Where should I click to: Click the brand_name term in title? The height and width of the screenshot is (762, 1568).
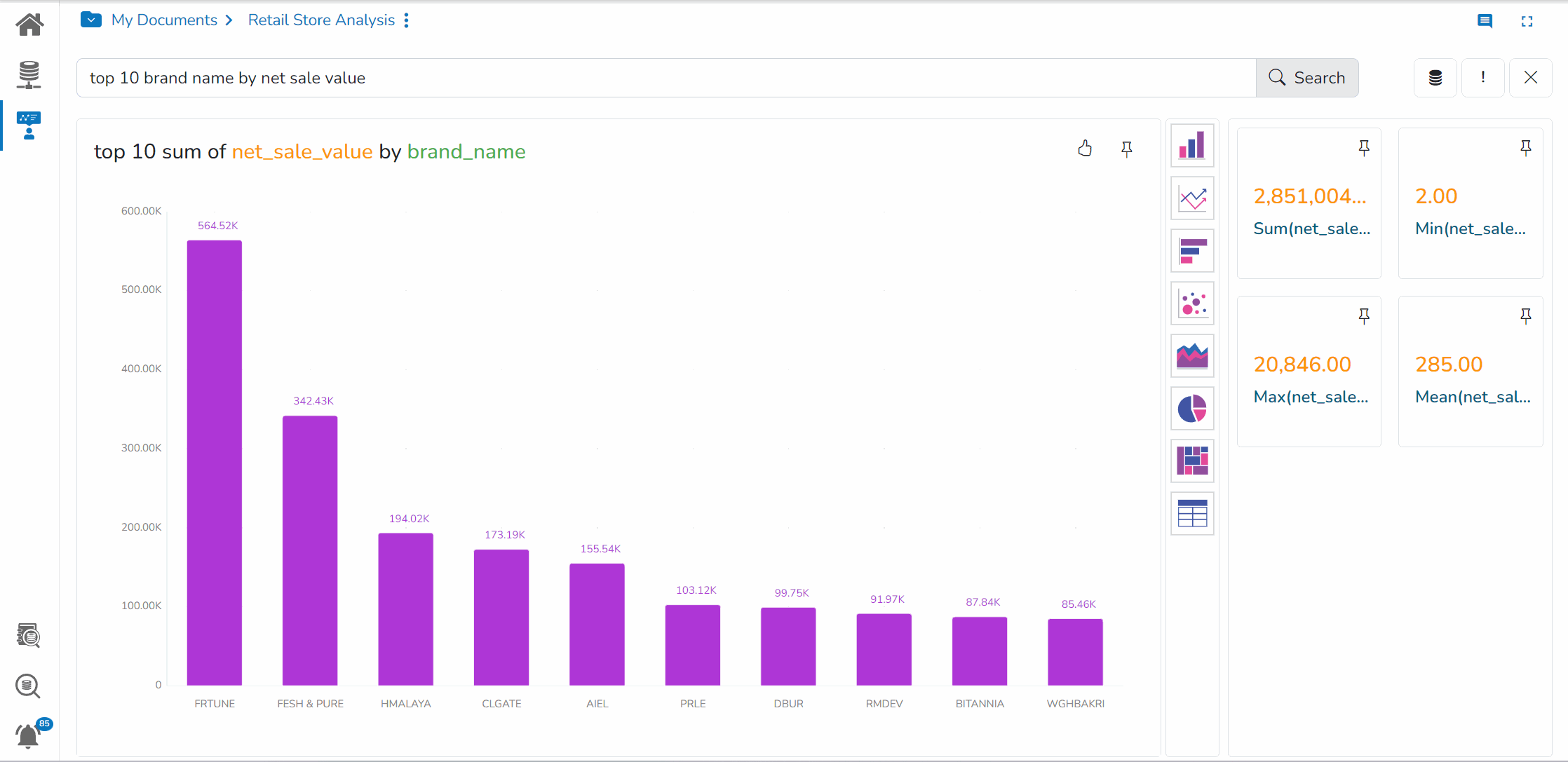coord(466,151)
